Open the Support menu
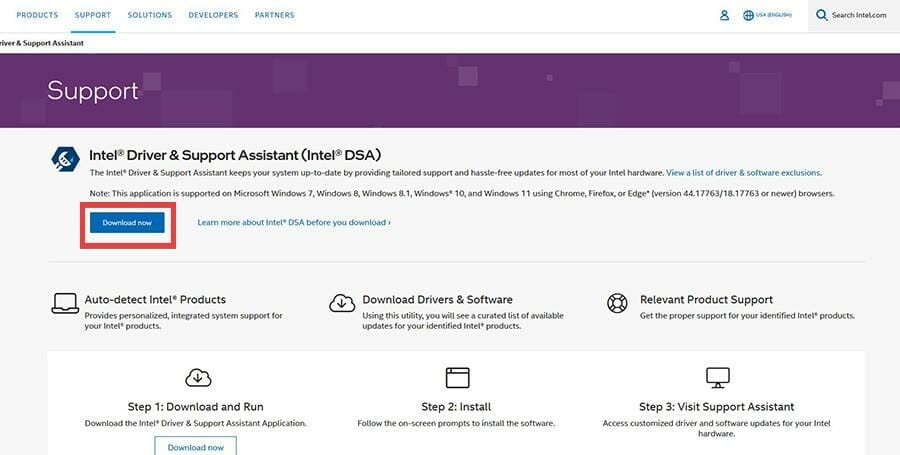900x455 pixels. (x=92, y=15)
